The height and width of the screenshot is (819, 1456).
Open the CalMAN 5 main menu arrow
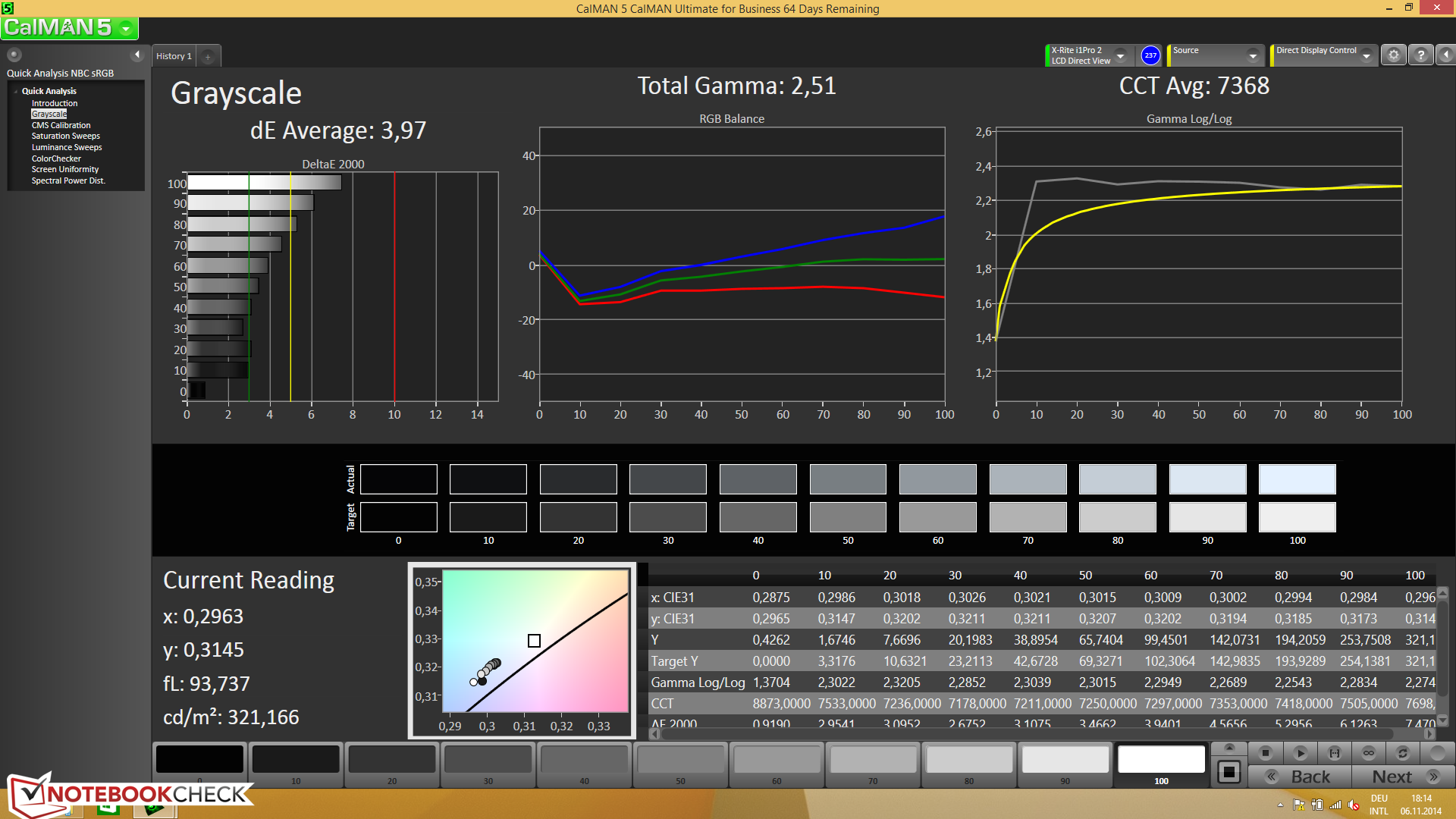[x=126, y=29]
